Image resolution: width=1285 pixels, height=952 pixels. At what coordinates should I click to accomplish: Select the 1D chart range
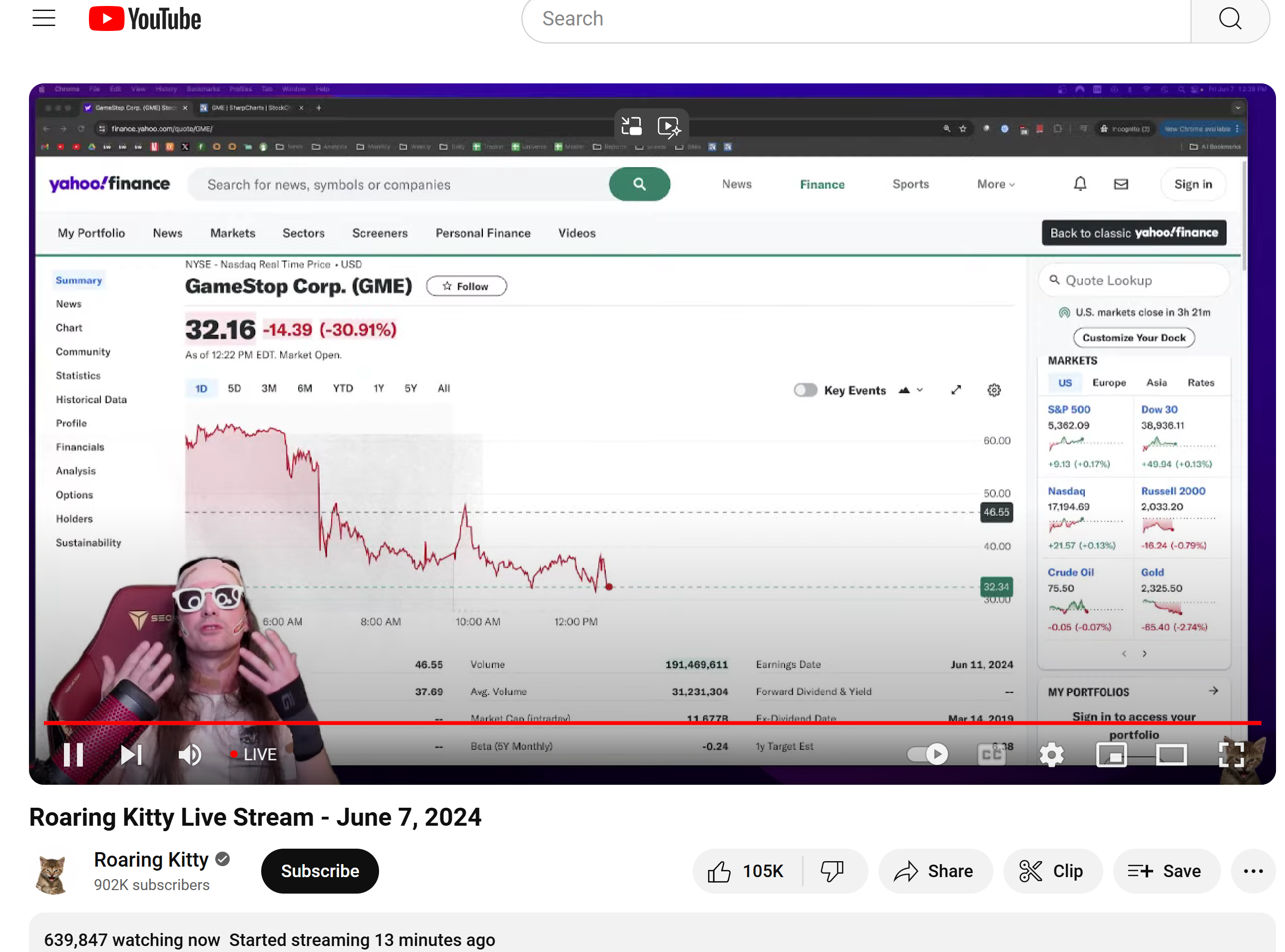[201, 388]
